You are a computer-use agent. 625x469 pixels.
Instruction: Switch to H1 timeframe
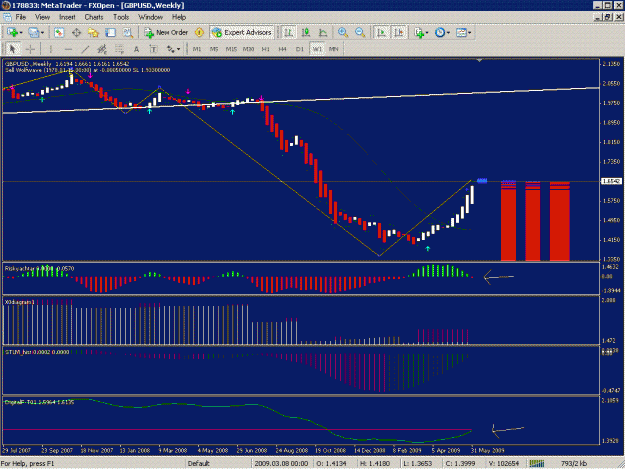pyautogui.click(x=265, y=49)
